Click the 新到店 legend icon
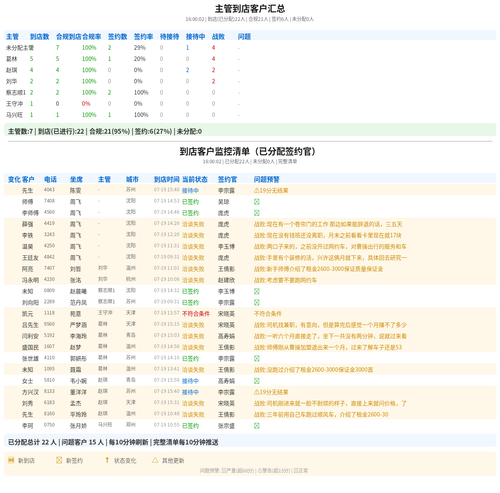This screenshot has height=493, width=500. [11, 460]
